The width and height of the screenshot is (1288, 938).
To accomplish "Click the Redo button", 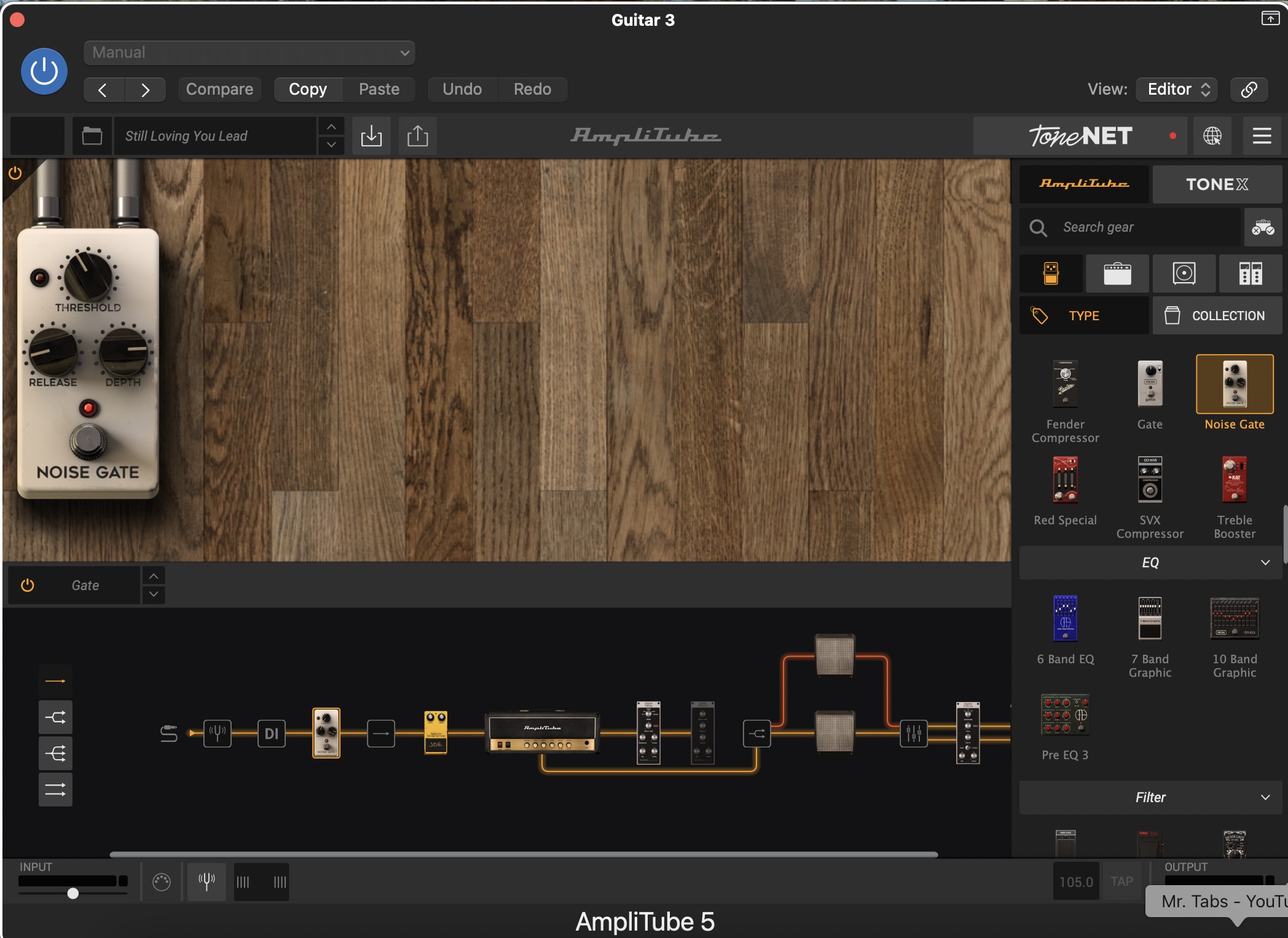I will tap(532, 90).
